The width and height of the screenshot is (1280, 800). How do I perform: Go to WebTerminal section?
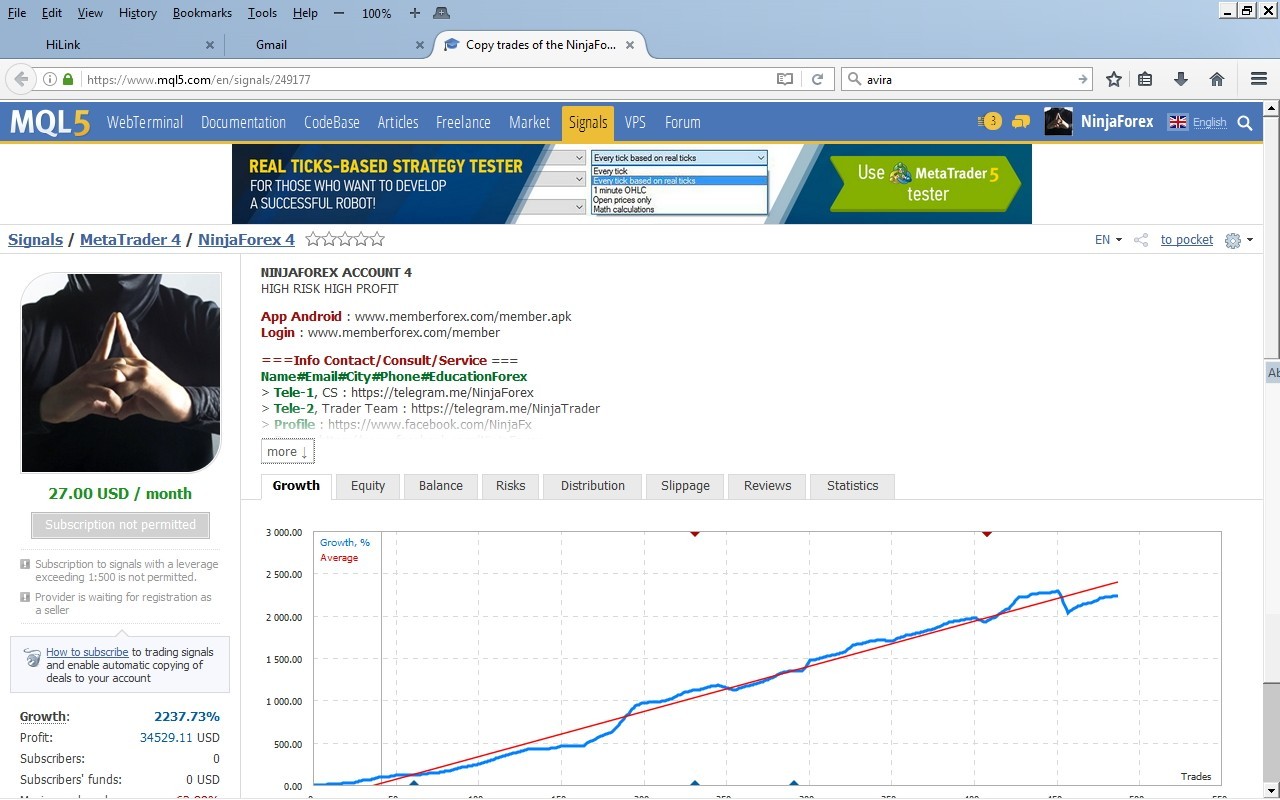click(x=145, y=122)
